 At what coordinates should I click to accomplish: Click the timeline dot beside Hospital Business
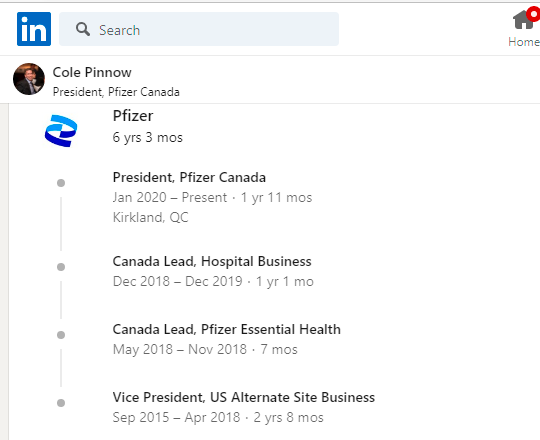click(61, 267)
